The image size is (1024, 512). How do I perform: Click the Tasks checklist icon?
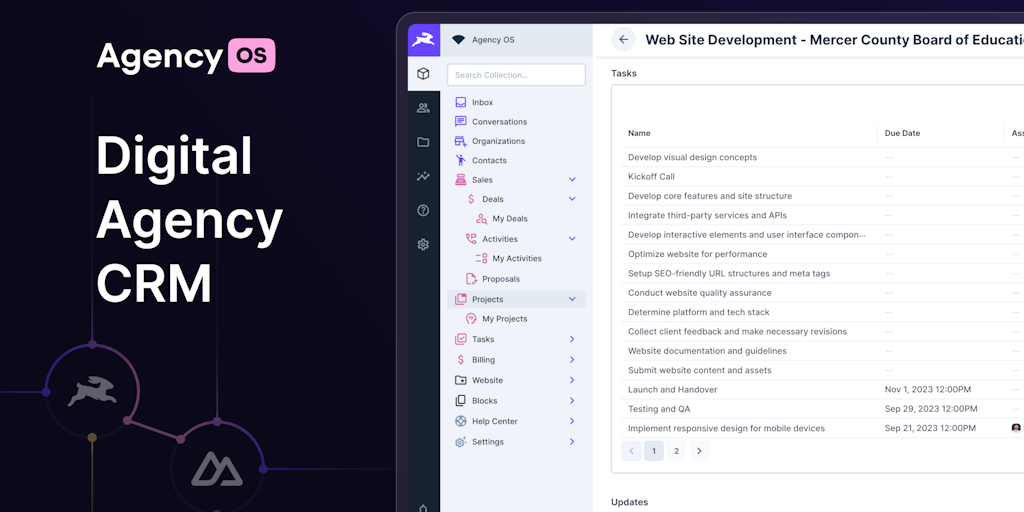[461, 339]
